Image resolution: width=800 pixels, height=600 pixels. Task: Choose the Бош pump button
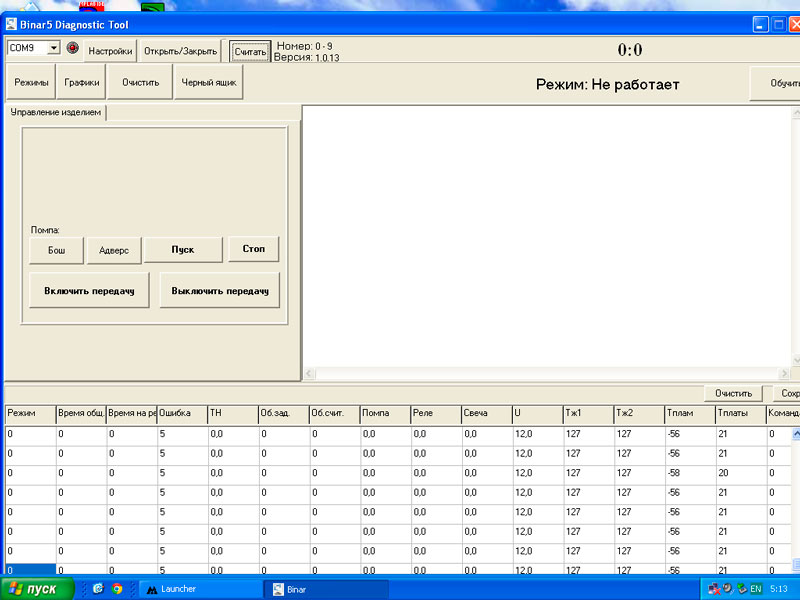click(x=56, y=251)
